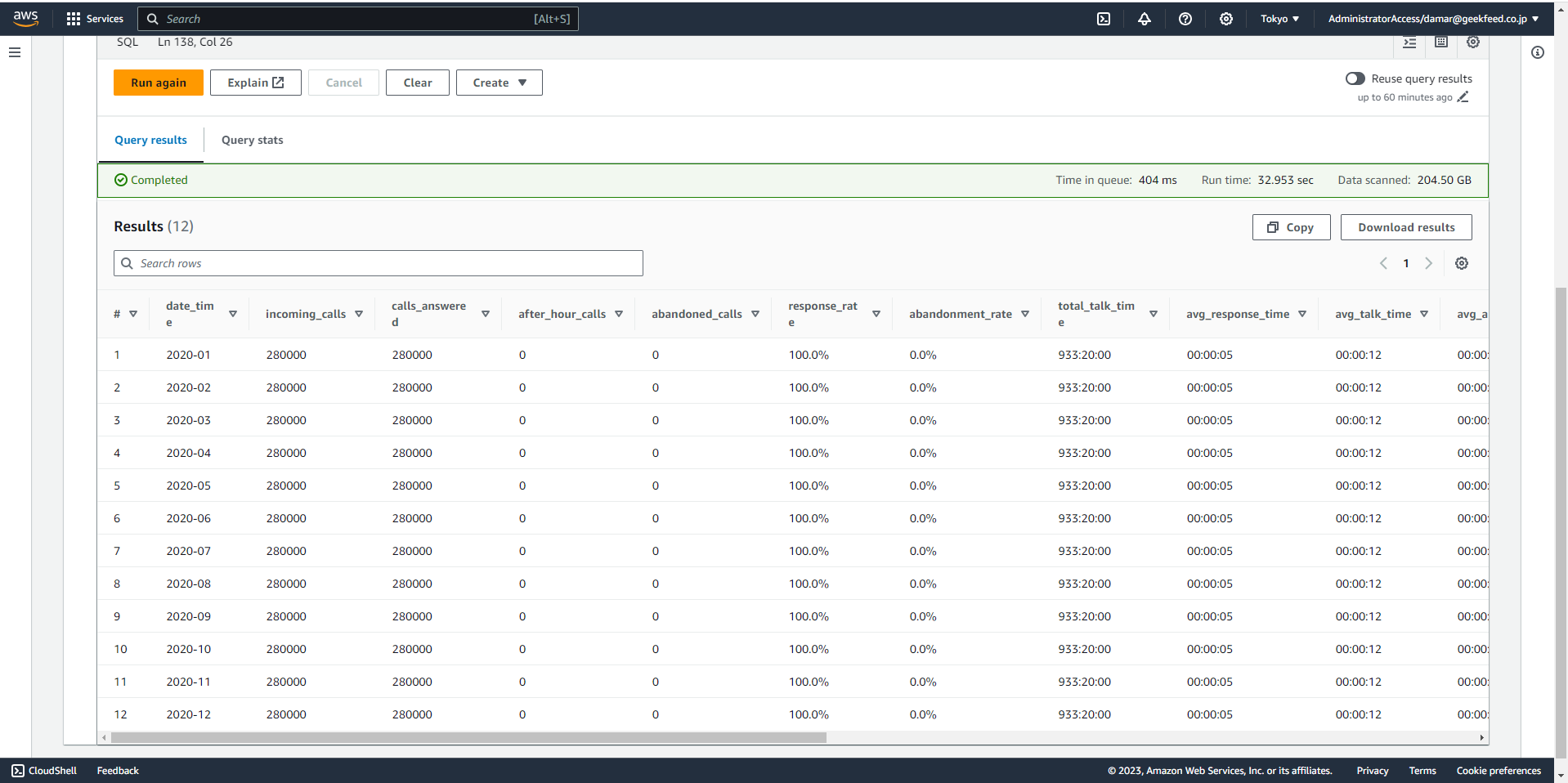
Task: Click the Run again button
Action: [158, 83]
